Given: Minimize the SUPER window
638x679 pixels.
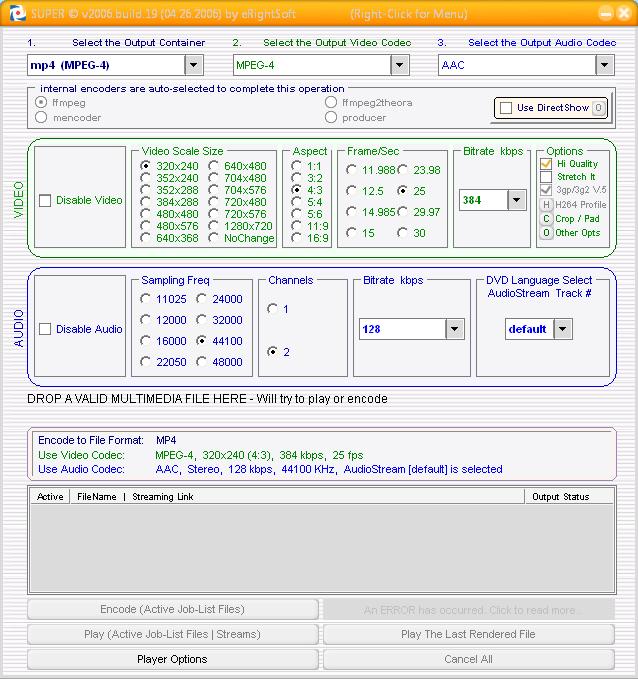Looking at the screenshot, I should coord(606,13).
